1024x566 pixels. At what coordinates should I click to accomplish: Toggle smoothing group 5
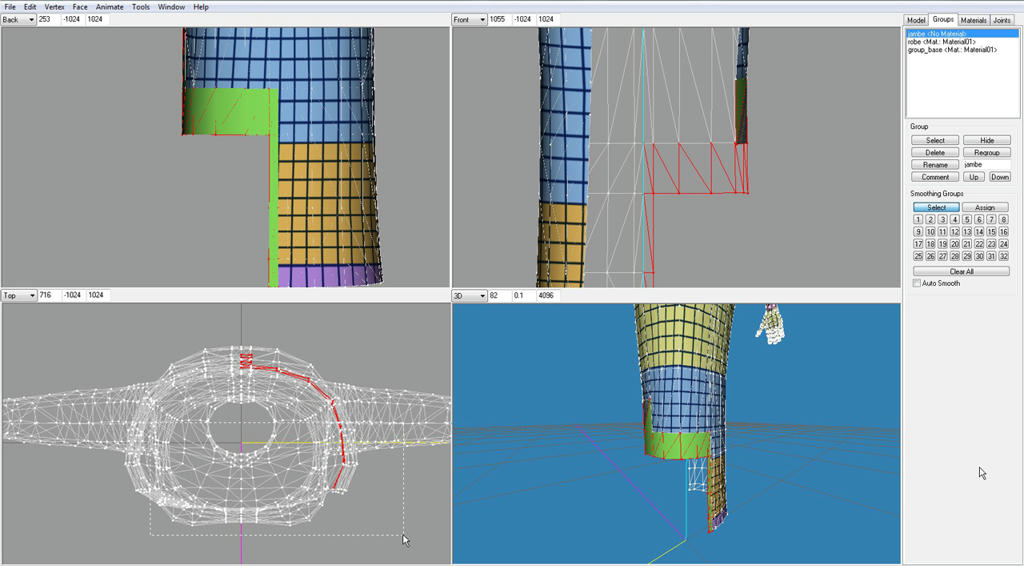point(967,220)
